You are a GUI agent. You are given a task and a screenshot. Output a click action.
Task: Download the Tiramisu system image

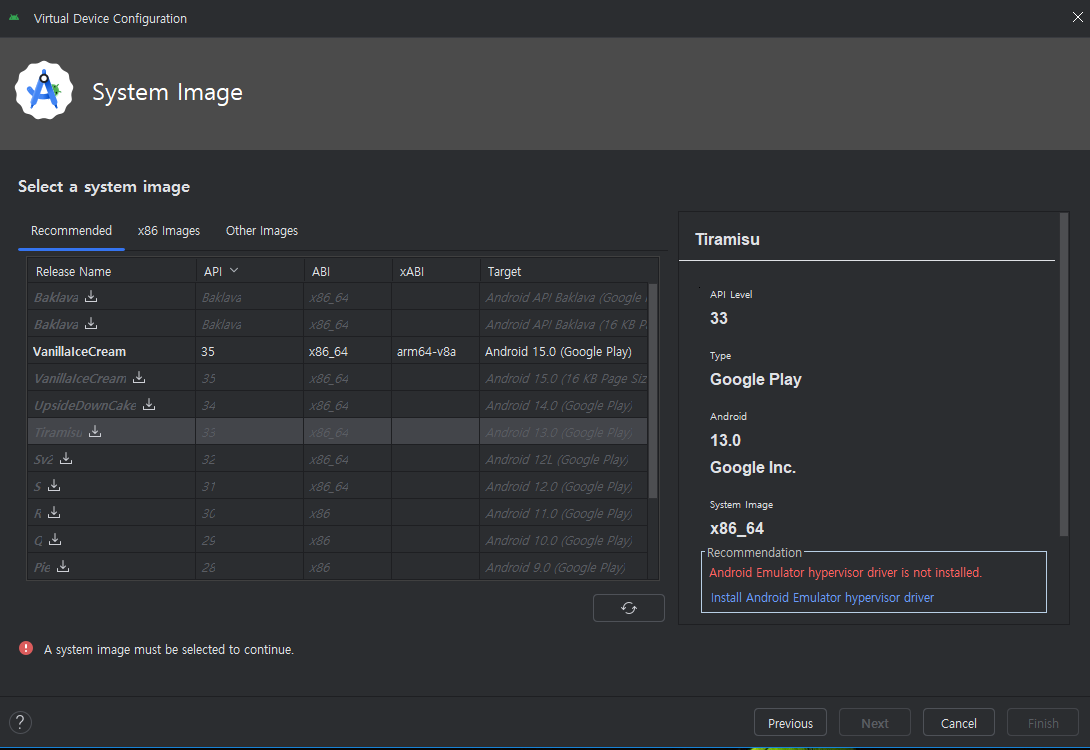pyautogui.click(x=95, y=431)
